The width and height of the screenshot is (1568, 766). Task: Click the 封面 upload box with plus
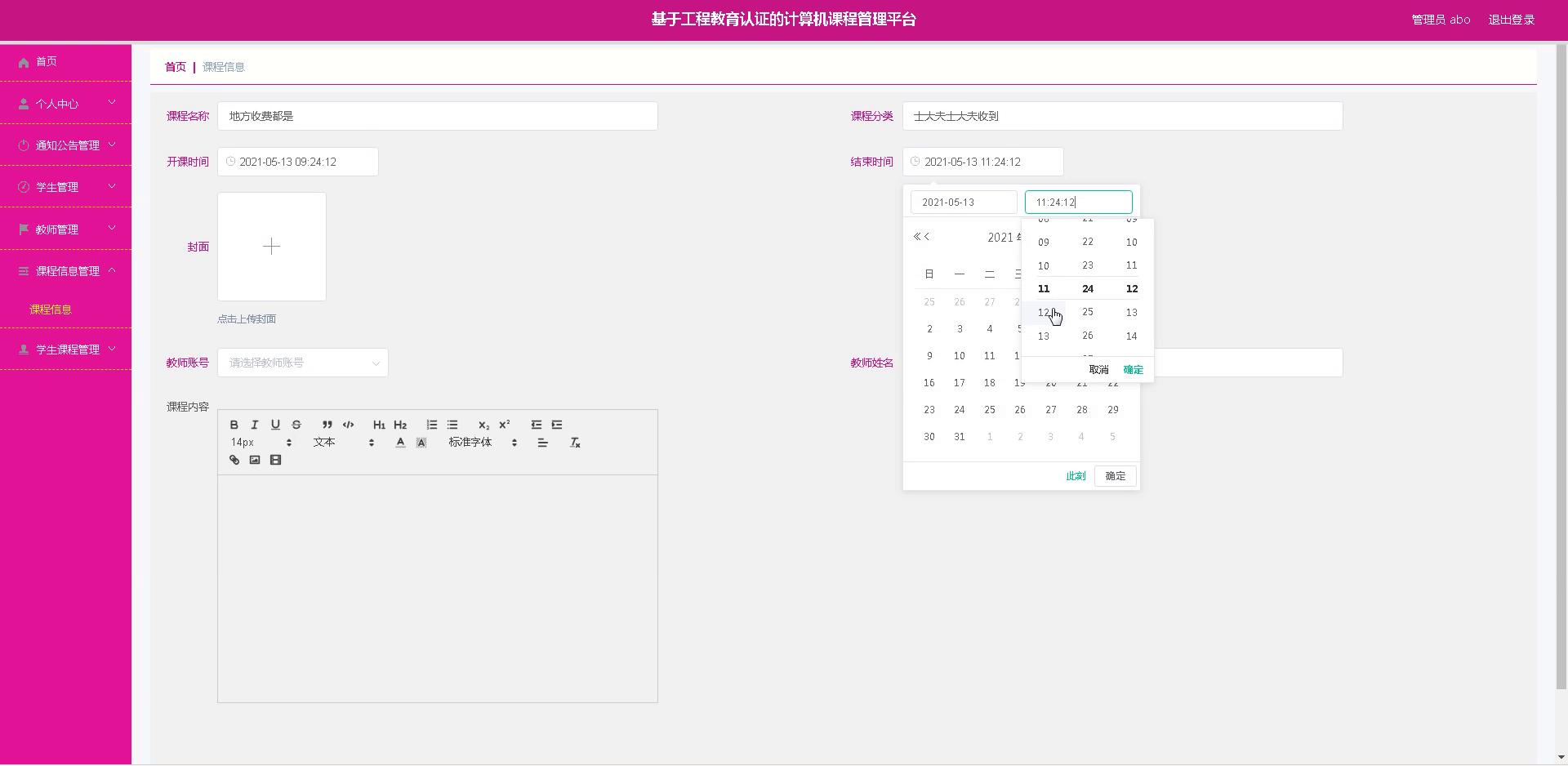pos(271,247)
